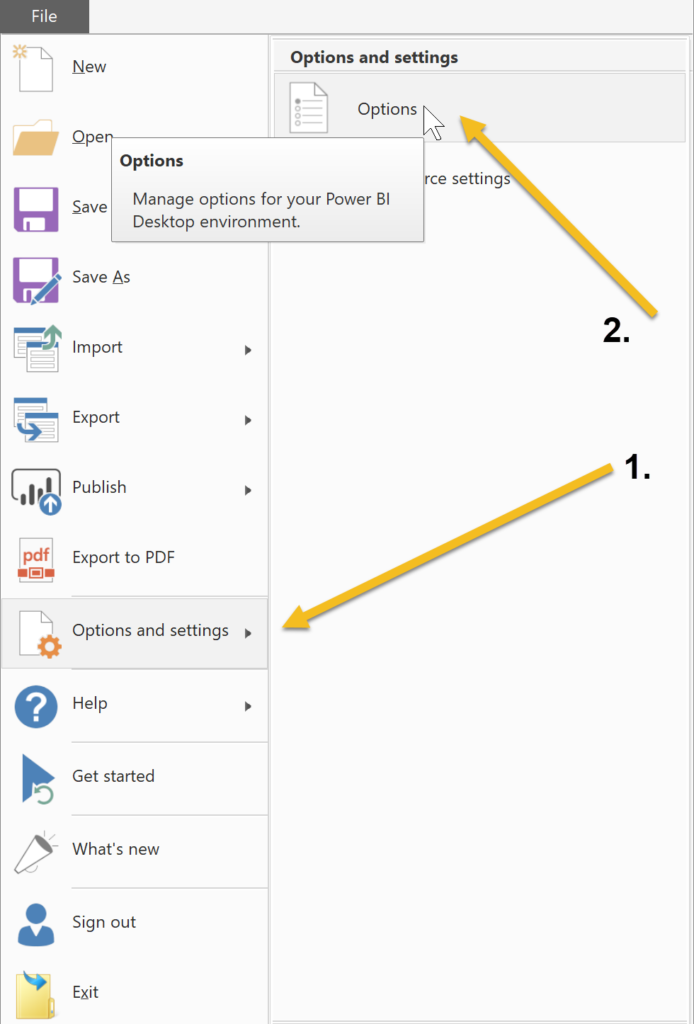Expand the Help submenu arrow

[248, 706]
